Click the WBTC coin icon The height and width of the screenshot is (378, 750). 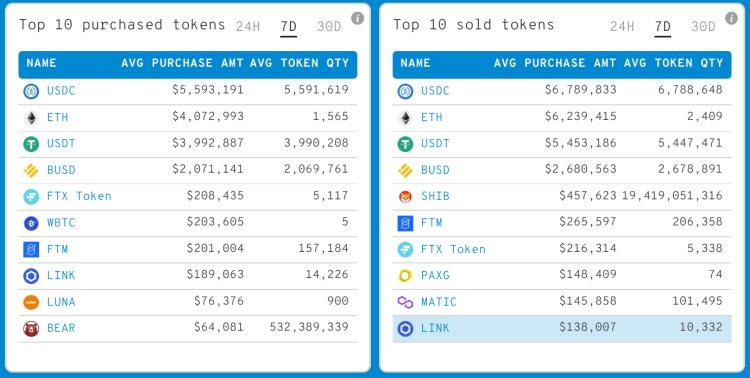click(x=31, y=223)
